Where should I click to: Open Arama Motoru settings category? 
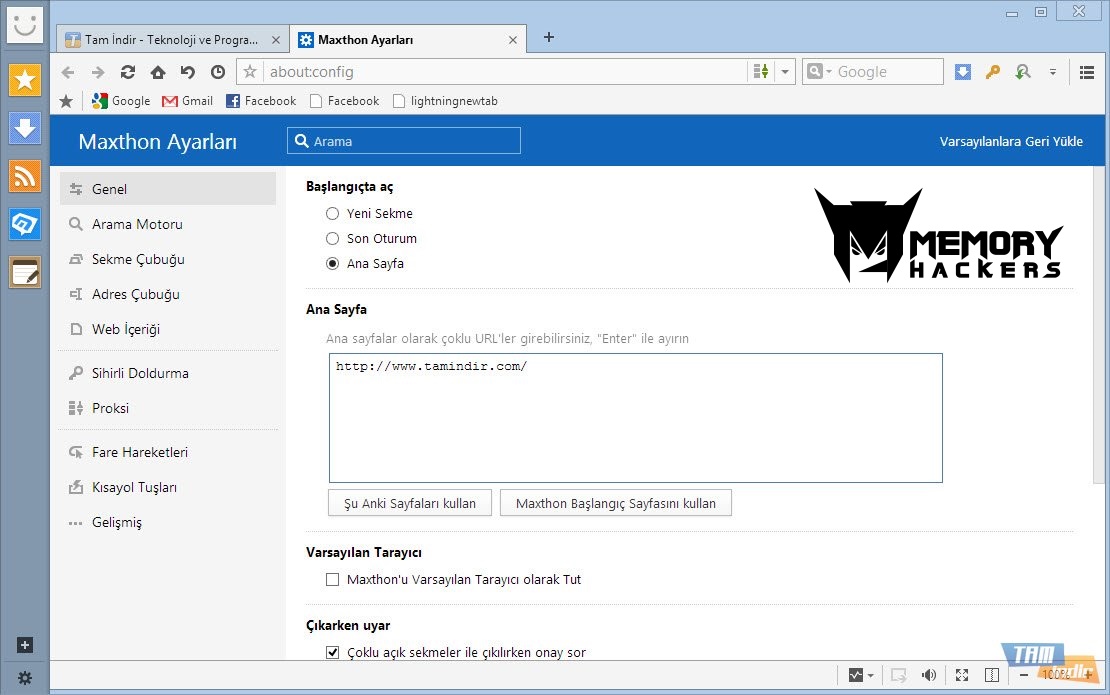click(168, 224)
